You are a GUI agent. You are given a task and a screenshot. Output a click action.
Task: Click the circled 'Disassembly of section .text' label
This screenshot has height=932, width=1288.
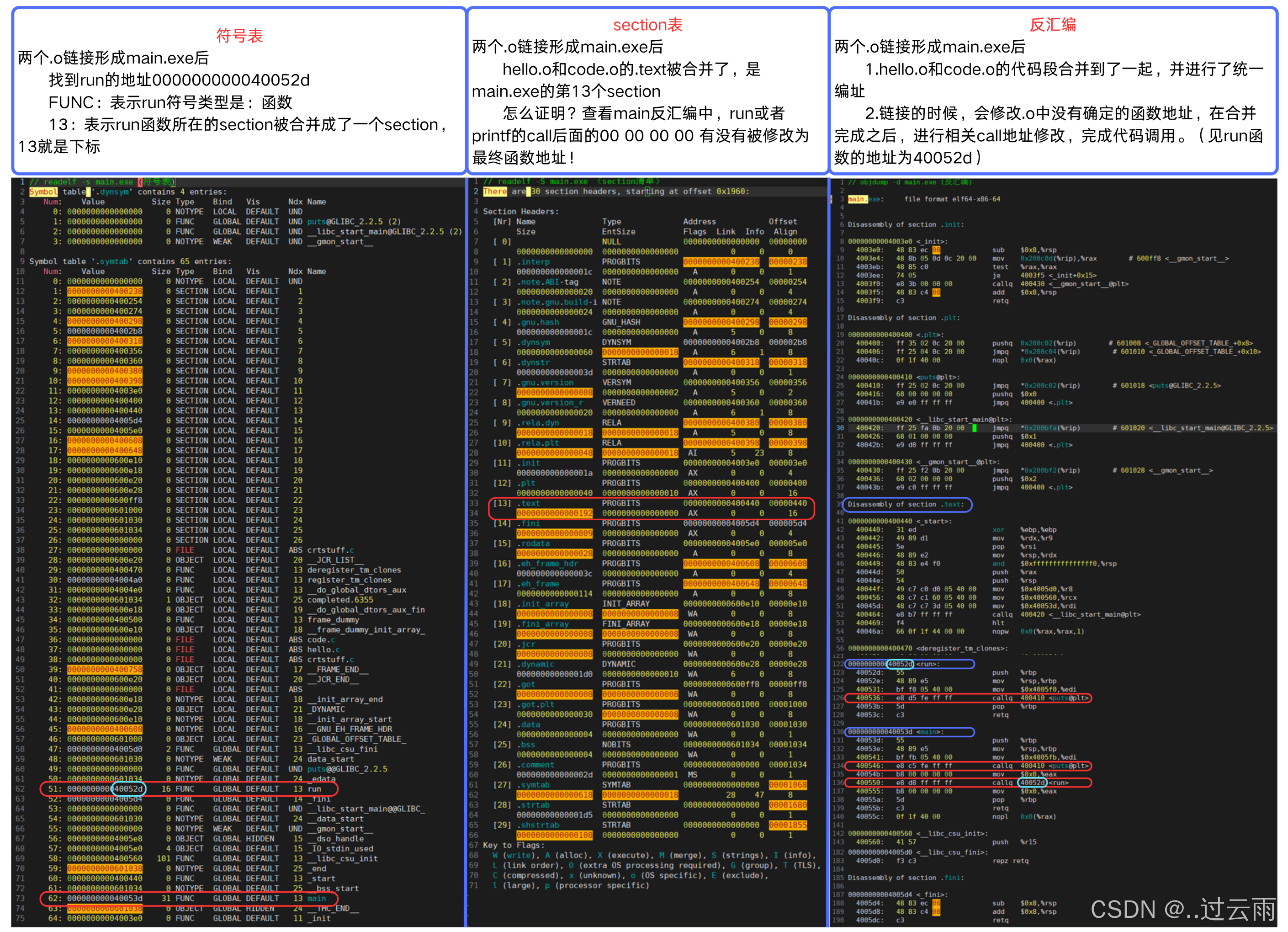point(906,505)
